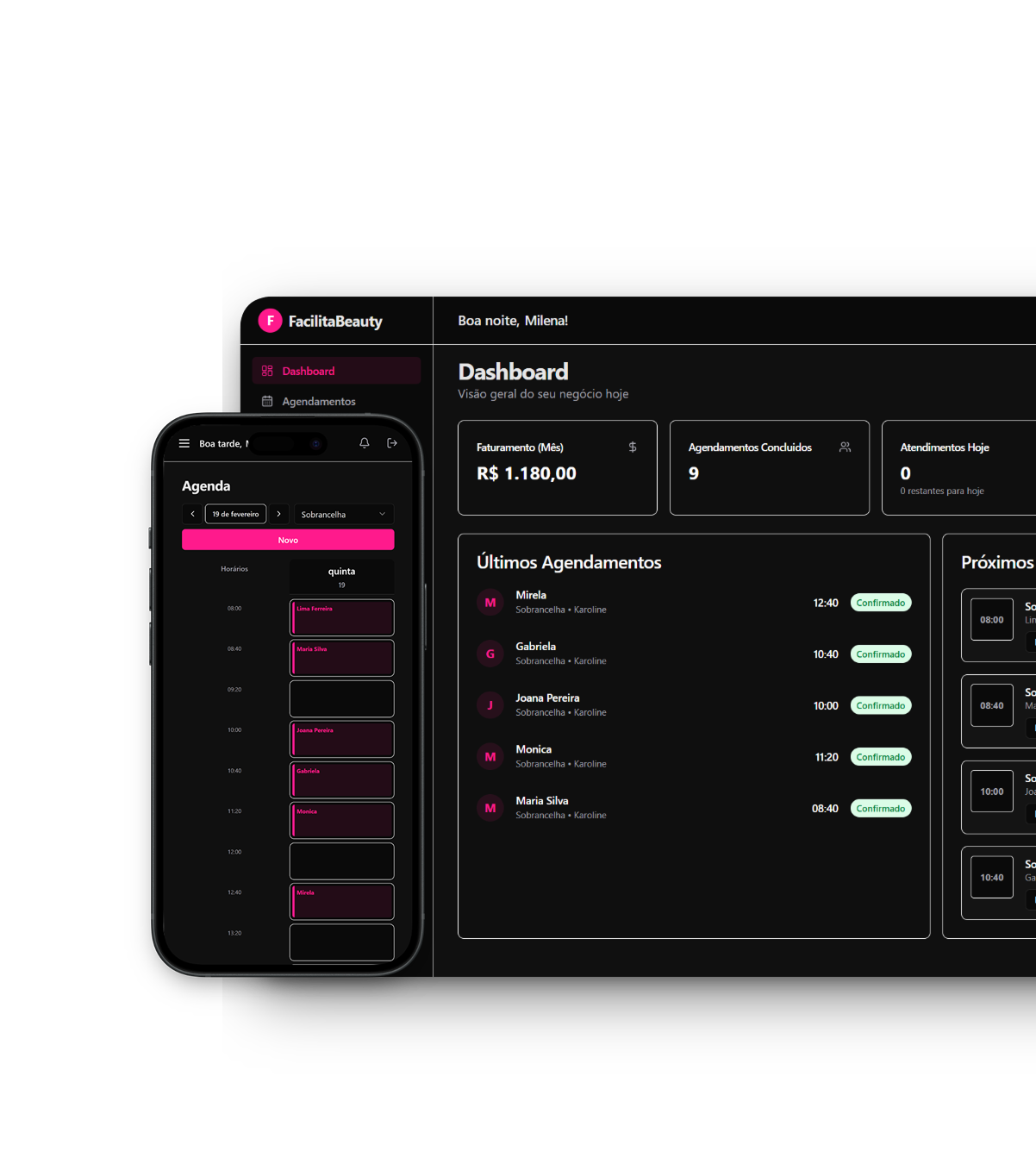Click the calendar icon next to Agendamentos

pyautogui.click(x=265, y=401)
